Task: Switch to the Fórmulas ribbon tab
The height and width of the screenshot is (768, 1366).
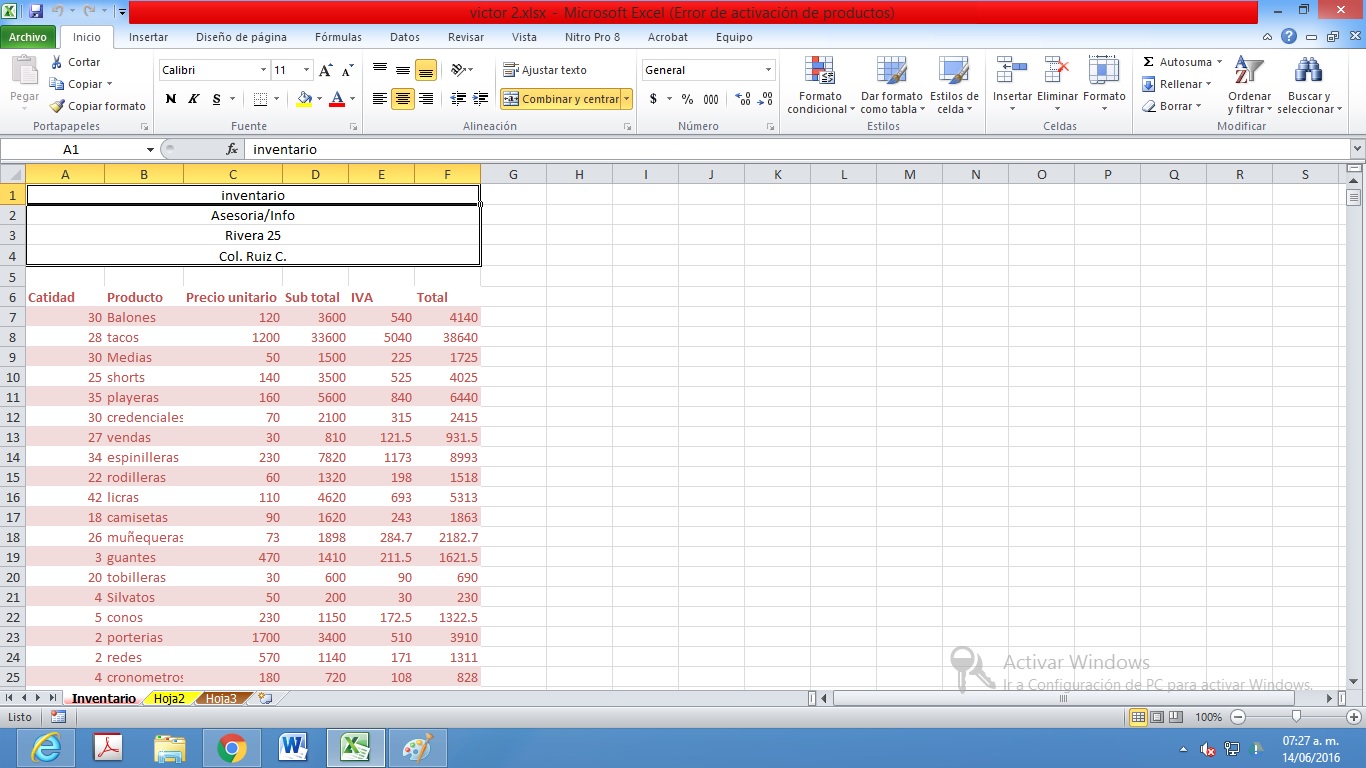Action: (x=338, y=37)
